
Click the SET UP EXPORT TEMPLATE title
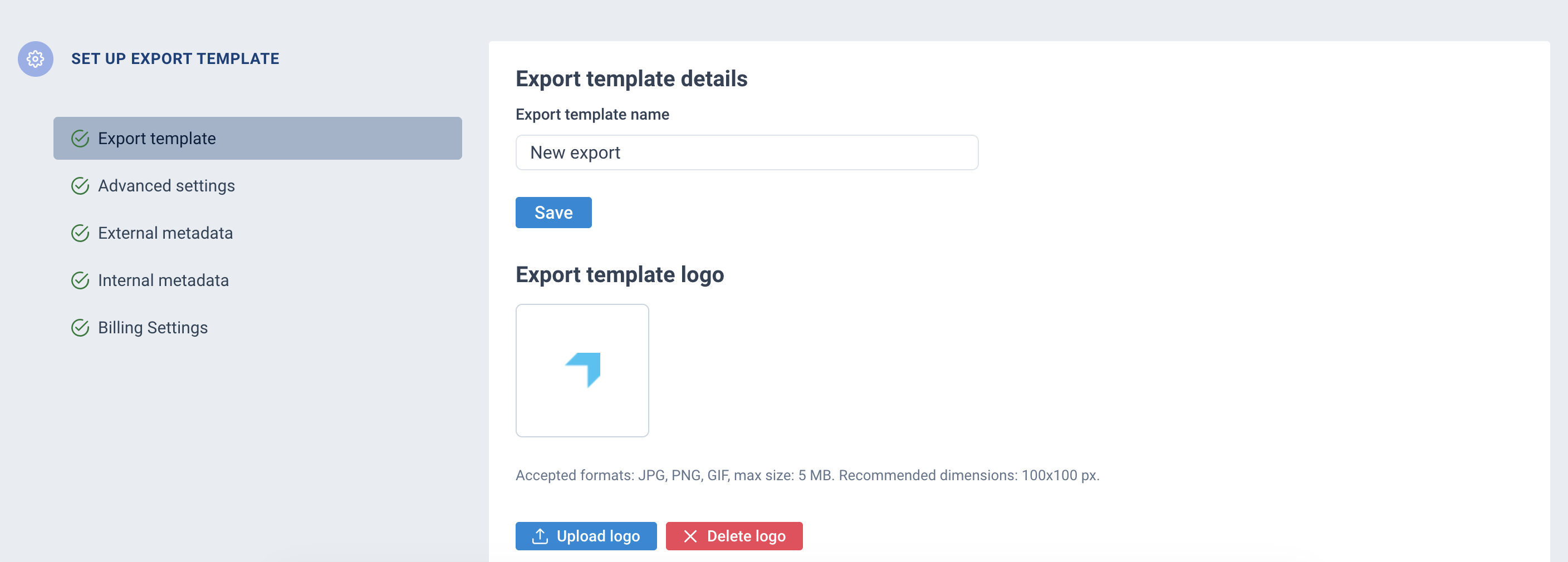tap(175, 59)
